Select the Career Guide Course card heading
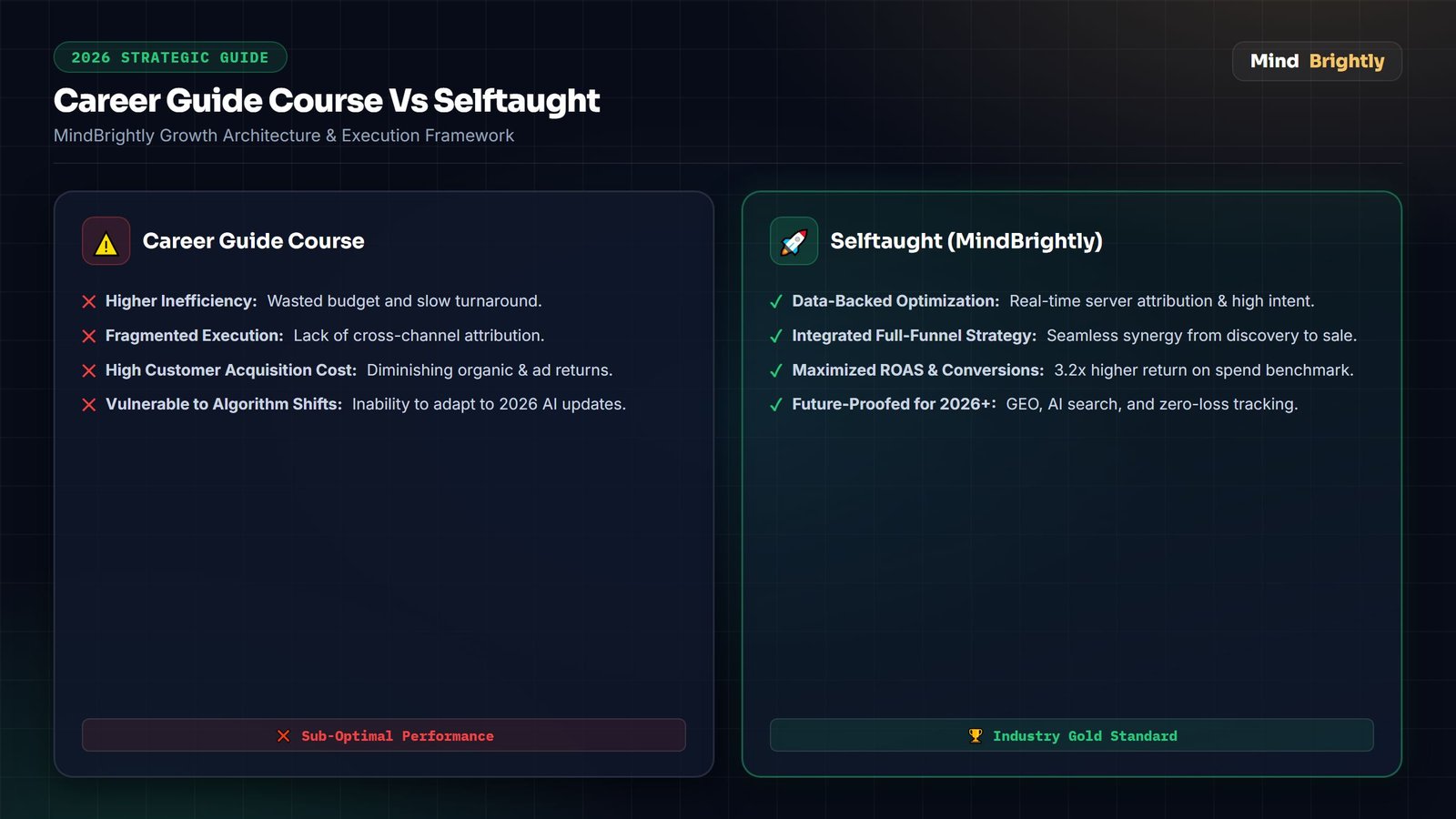 click(253, 241)
